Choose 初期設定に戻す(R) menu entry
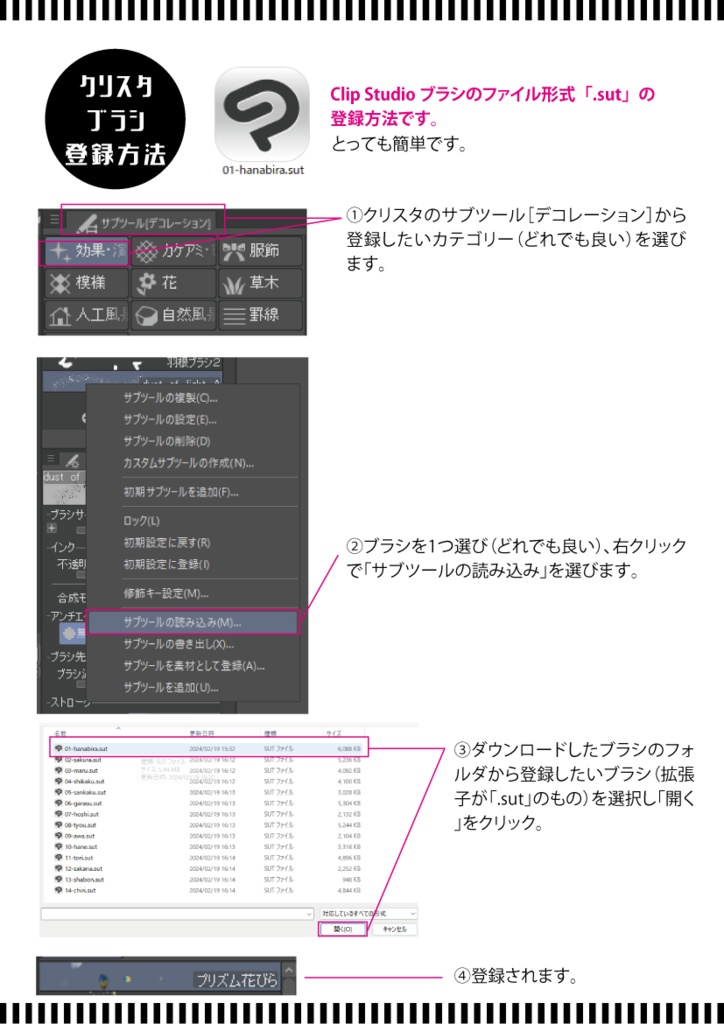Screen dimensions: 724x1024 coord(193,543)
